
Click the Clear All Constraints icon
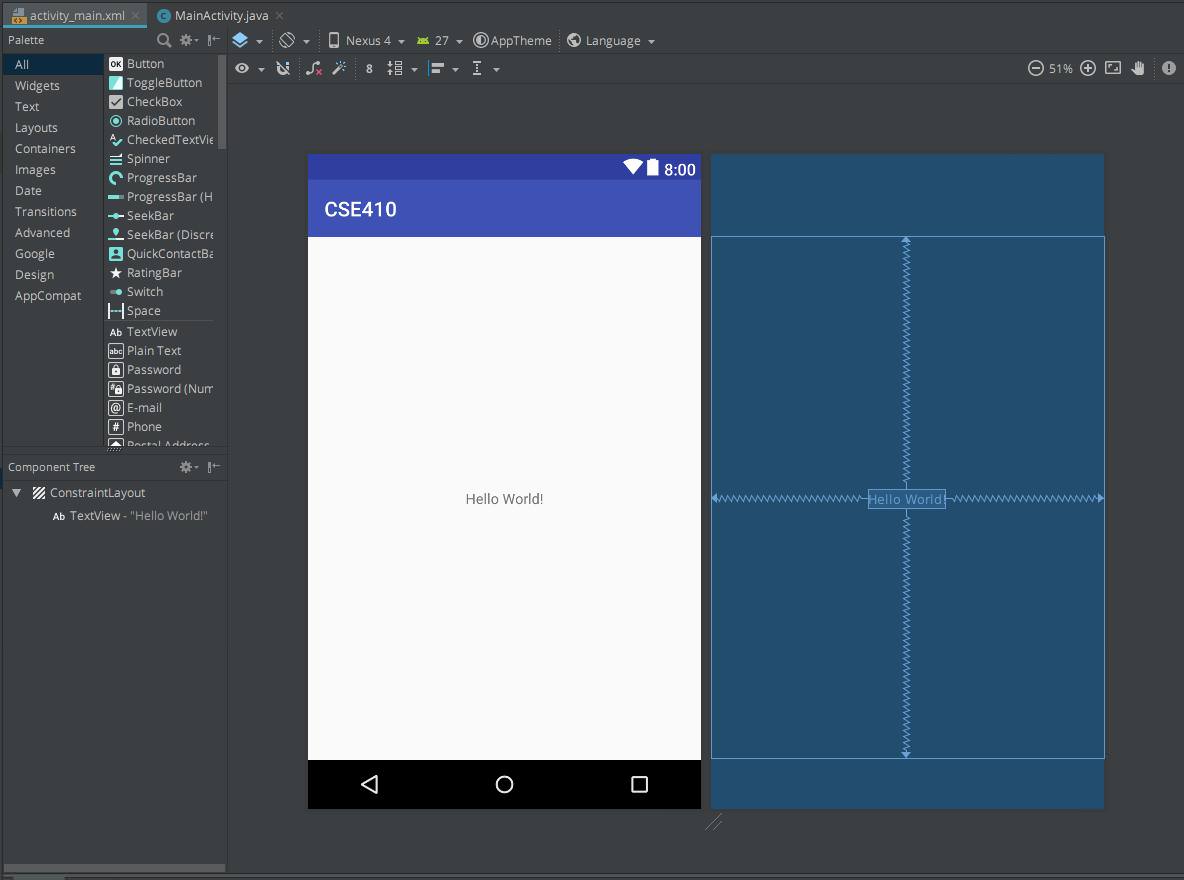(x=314, y=68)
